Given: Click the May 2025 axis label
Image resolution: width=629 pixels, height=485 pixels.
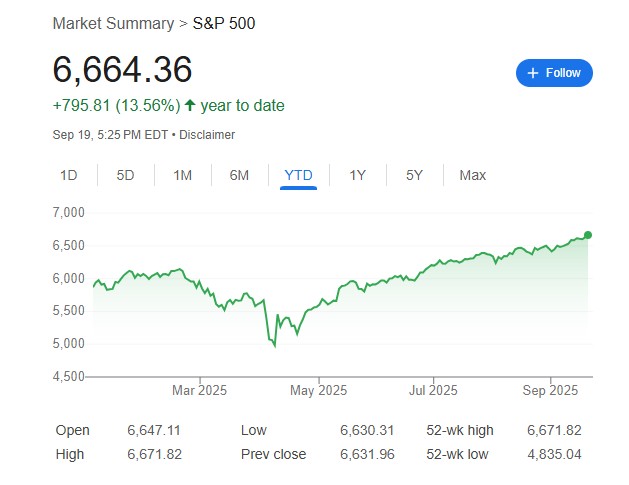Looking at the screenshot, I should pos(318,390).
